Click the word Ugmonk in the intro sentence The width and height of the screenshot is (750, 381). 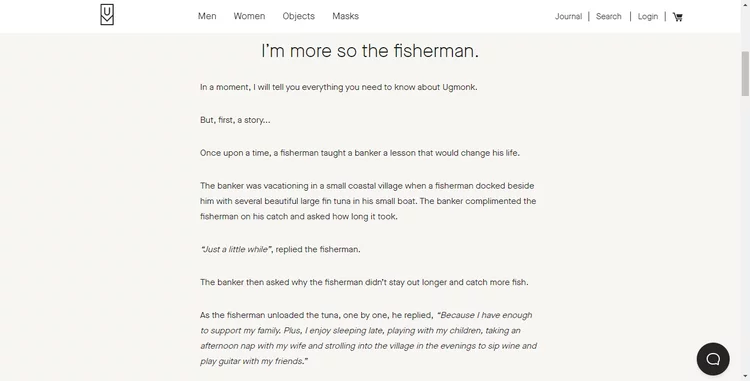coord(459,87)
